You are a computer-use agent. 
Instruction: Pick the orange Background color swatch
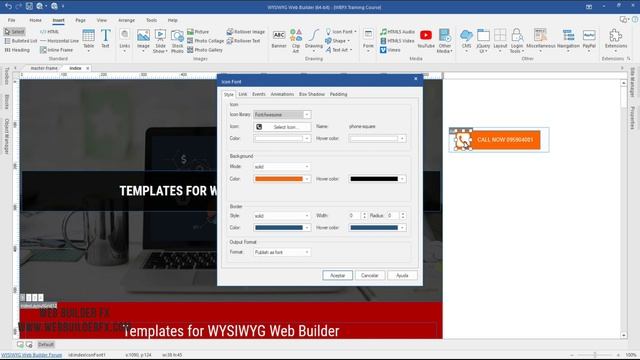point(278,179)
